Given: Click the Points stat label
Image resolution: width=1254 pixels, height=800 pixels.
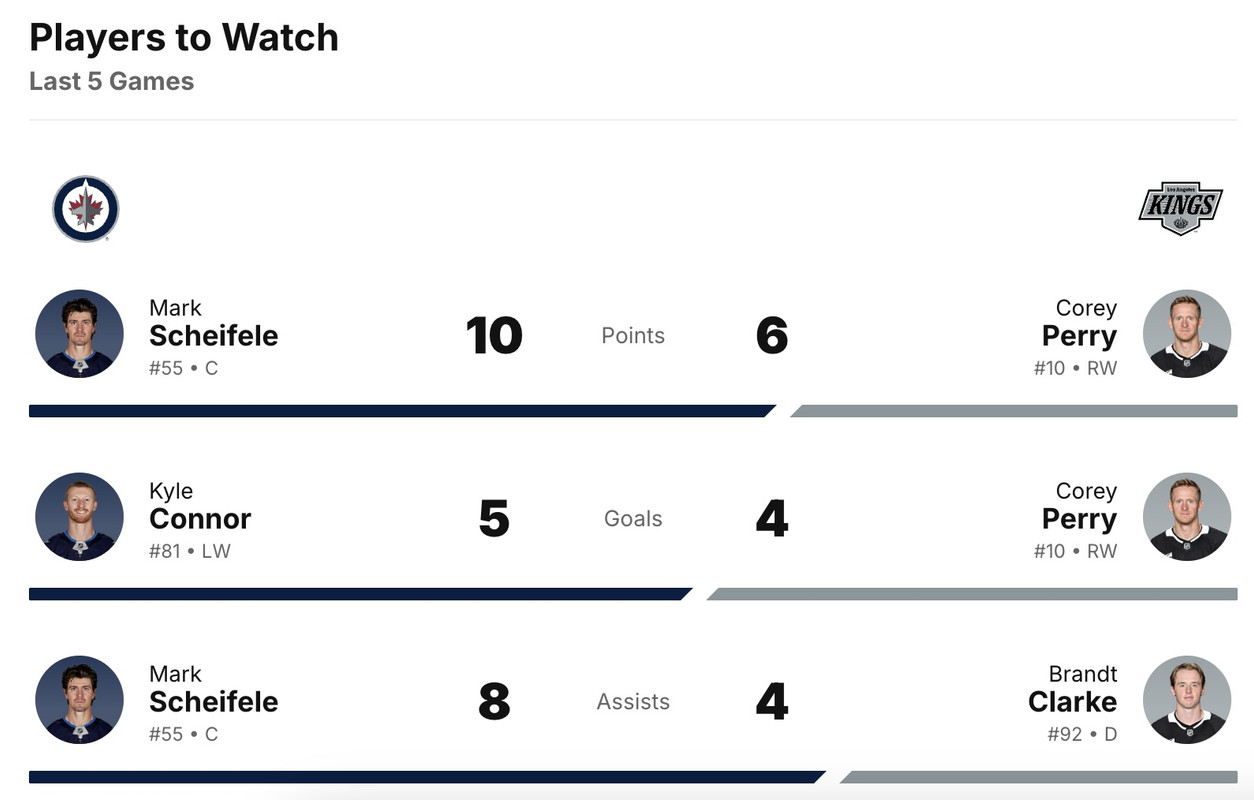Looking at the screenshot, I should 633,336.
